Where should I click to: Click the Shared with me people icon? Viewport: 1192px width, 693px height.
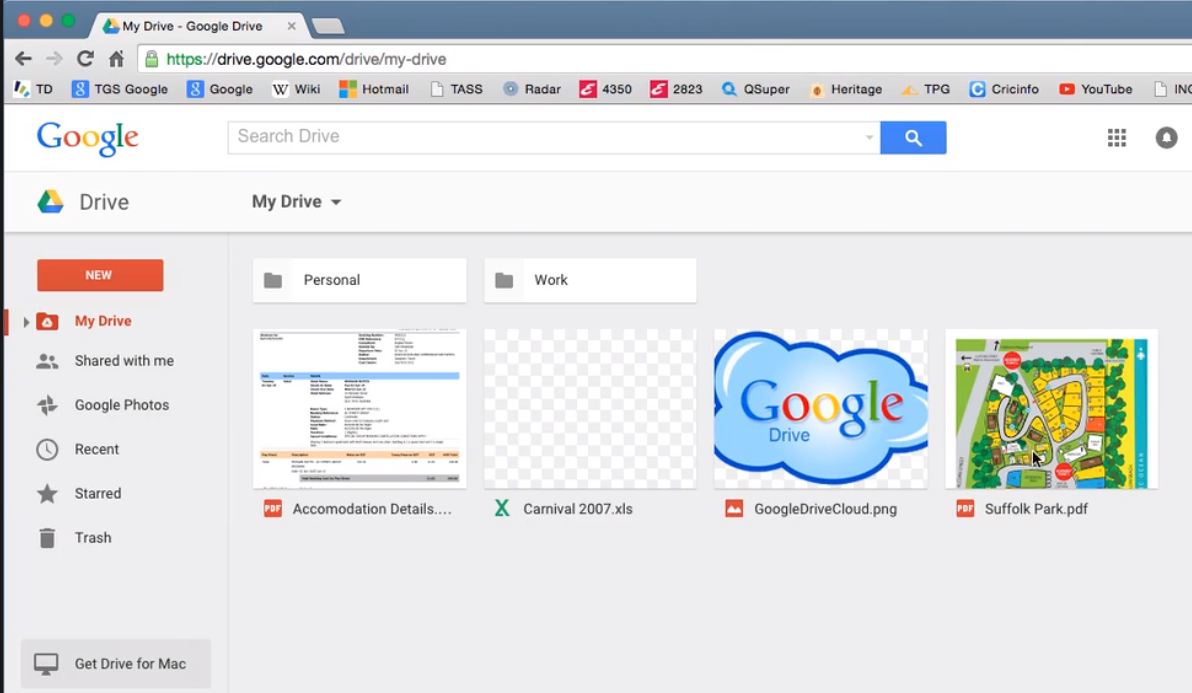tap(47, 361)
